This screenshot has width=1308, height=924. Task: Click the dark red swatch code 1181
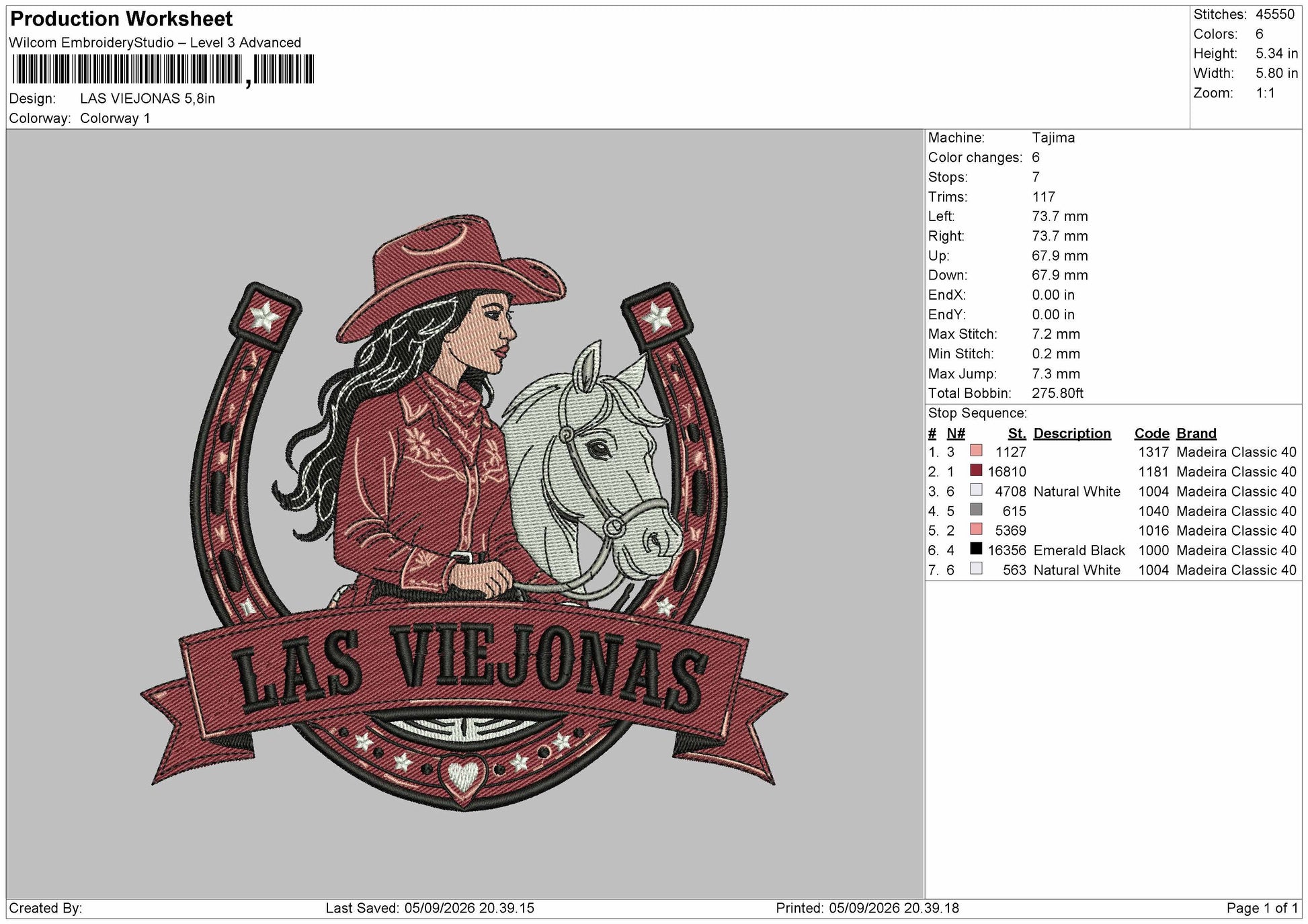[976, 470]
